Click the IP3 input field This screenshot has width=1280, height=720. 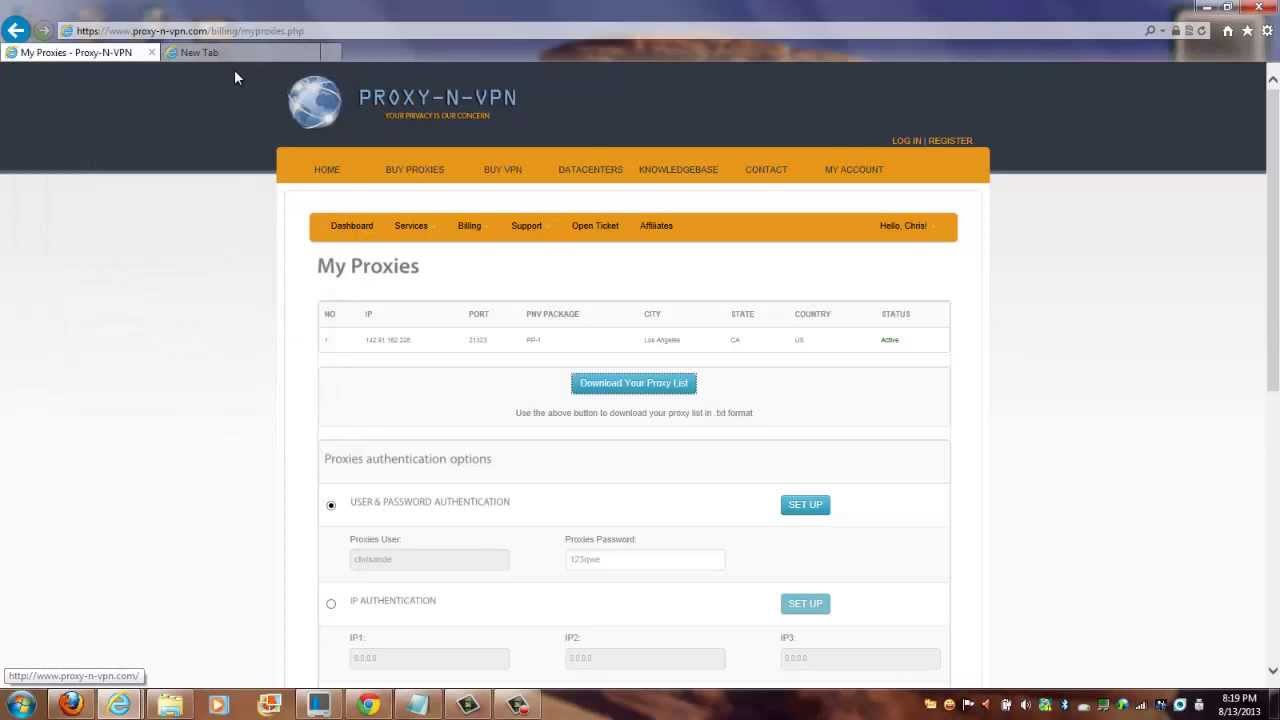tap(860, 658)
